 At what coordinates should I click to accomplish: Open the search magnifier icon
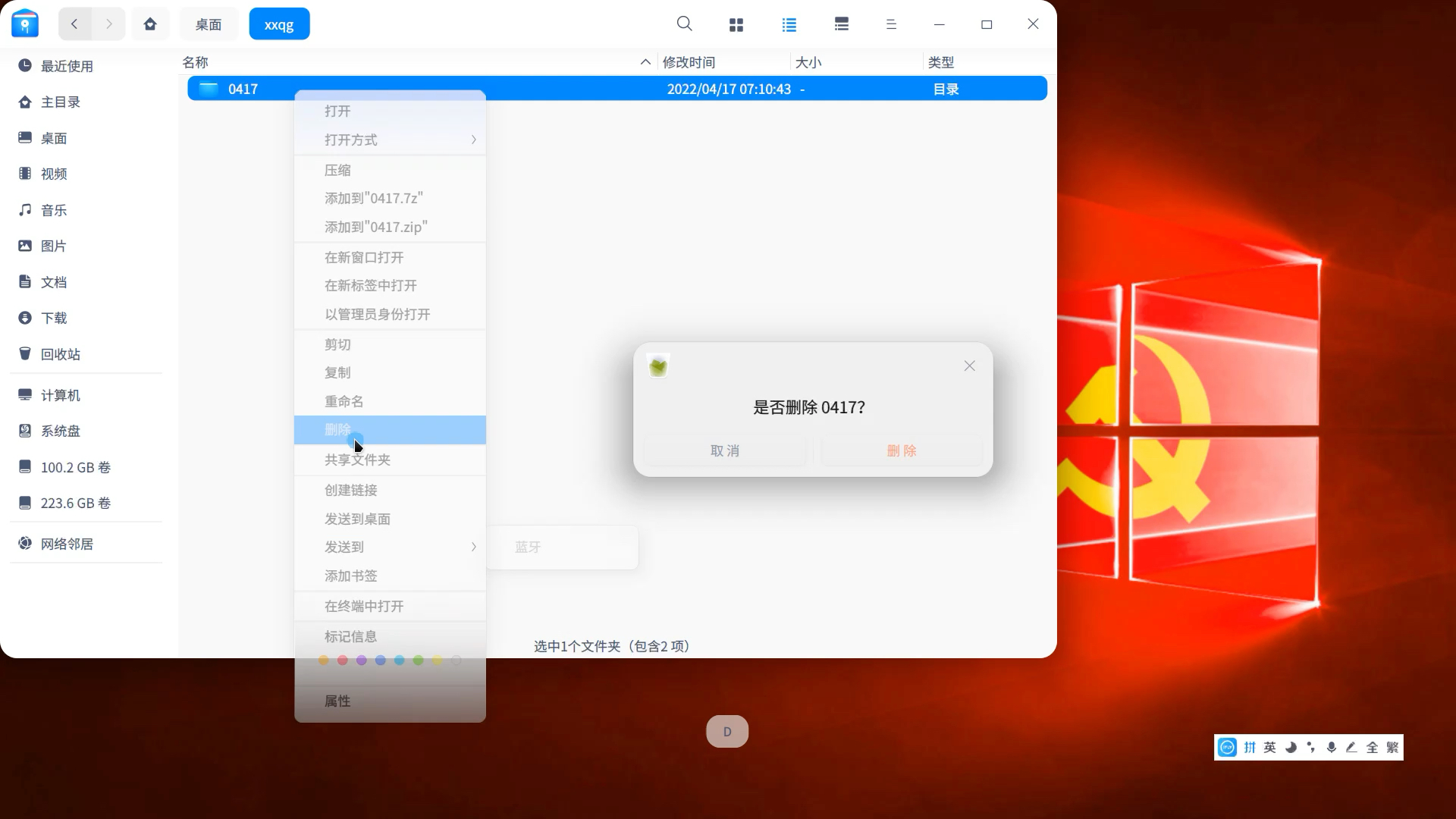[x=685, y=24]
